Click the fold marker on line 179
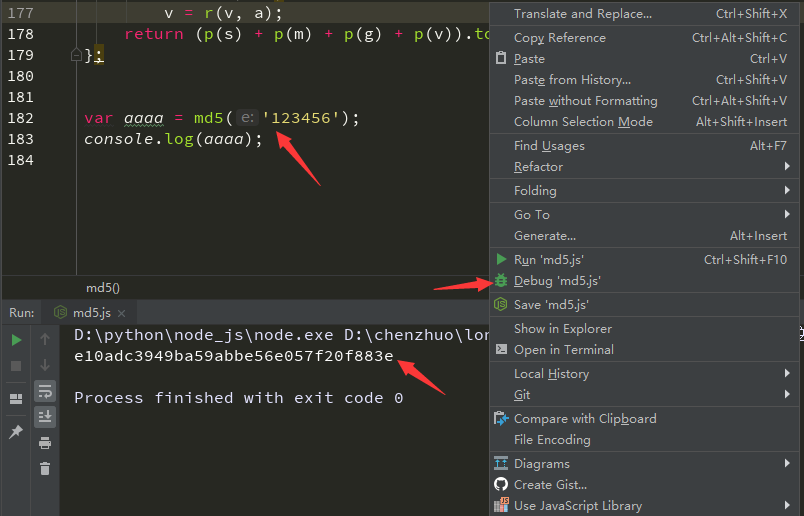Viewport: 804px width, 516px height. [76, 55]
